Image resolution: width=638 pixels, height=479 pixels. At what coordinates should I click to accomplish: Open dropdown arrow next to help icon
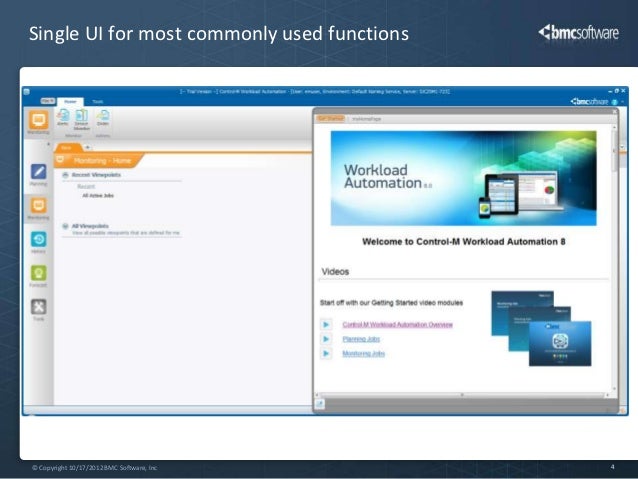click(x=623, y=102)
